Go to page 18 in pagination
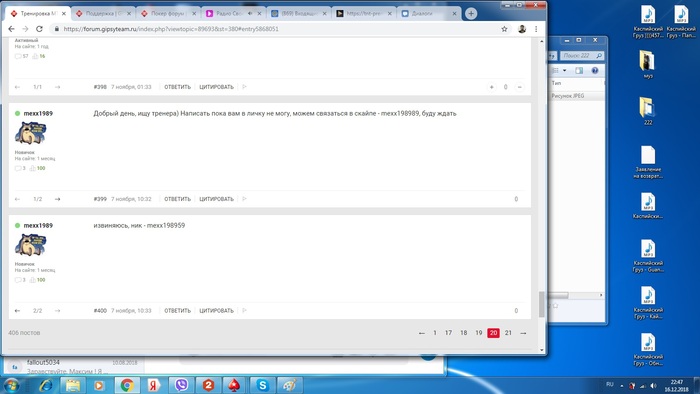Viewport: 700px width, 394px height. 463,333
